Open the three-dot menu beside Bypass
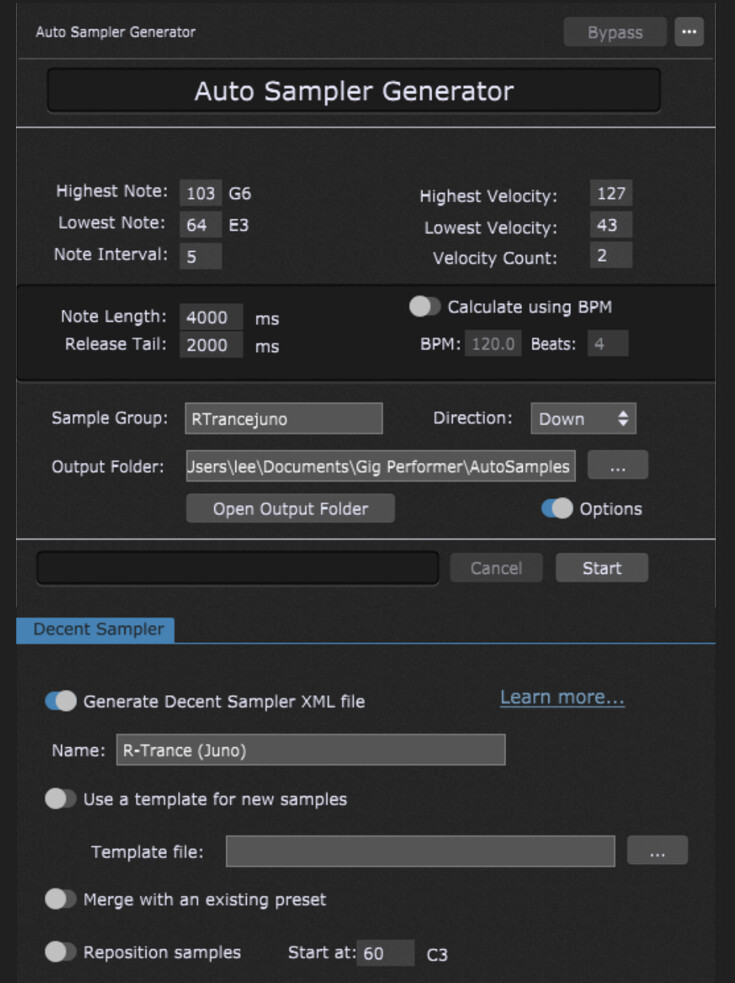The width and height of the screenshot is (735, 983). tap(689, 32)
